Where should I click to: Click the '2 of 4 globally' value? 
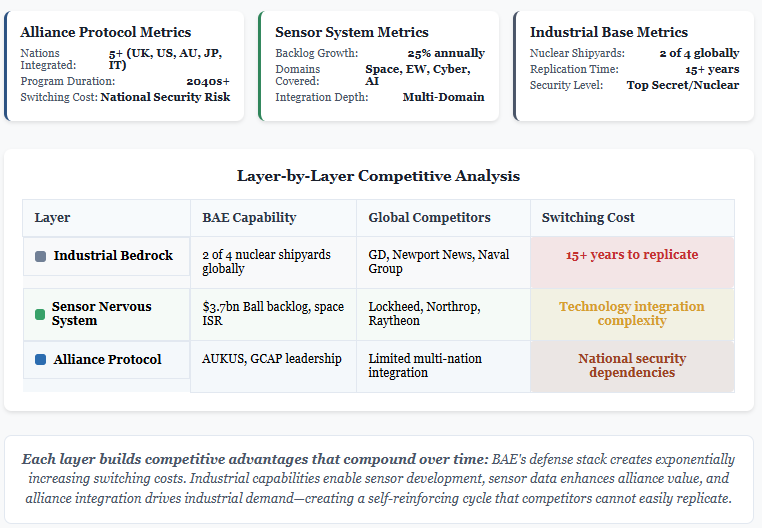point(699,53)
